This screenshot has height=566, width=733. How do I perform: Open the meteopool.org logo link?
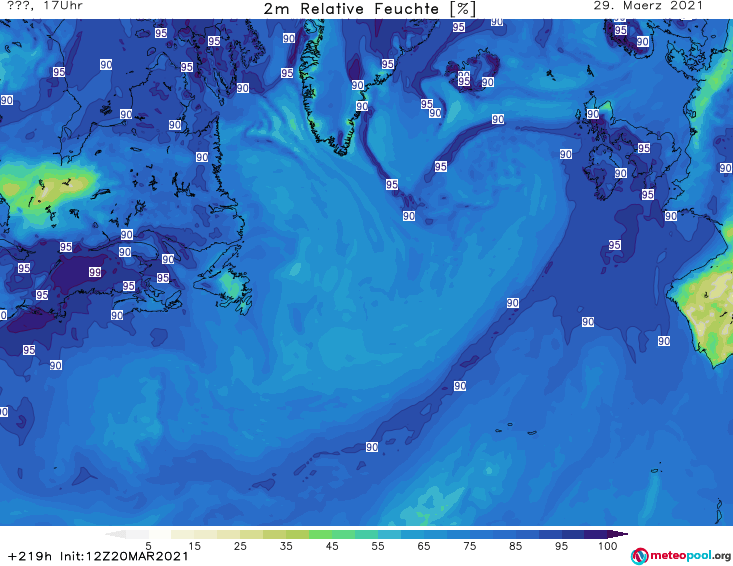(x=680, y=556)
